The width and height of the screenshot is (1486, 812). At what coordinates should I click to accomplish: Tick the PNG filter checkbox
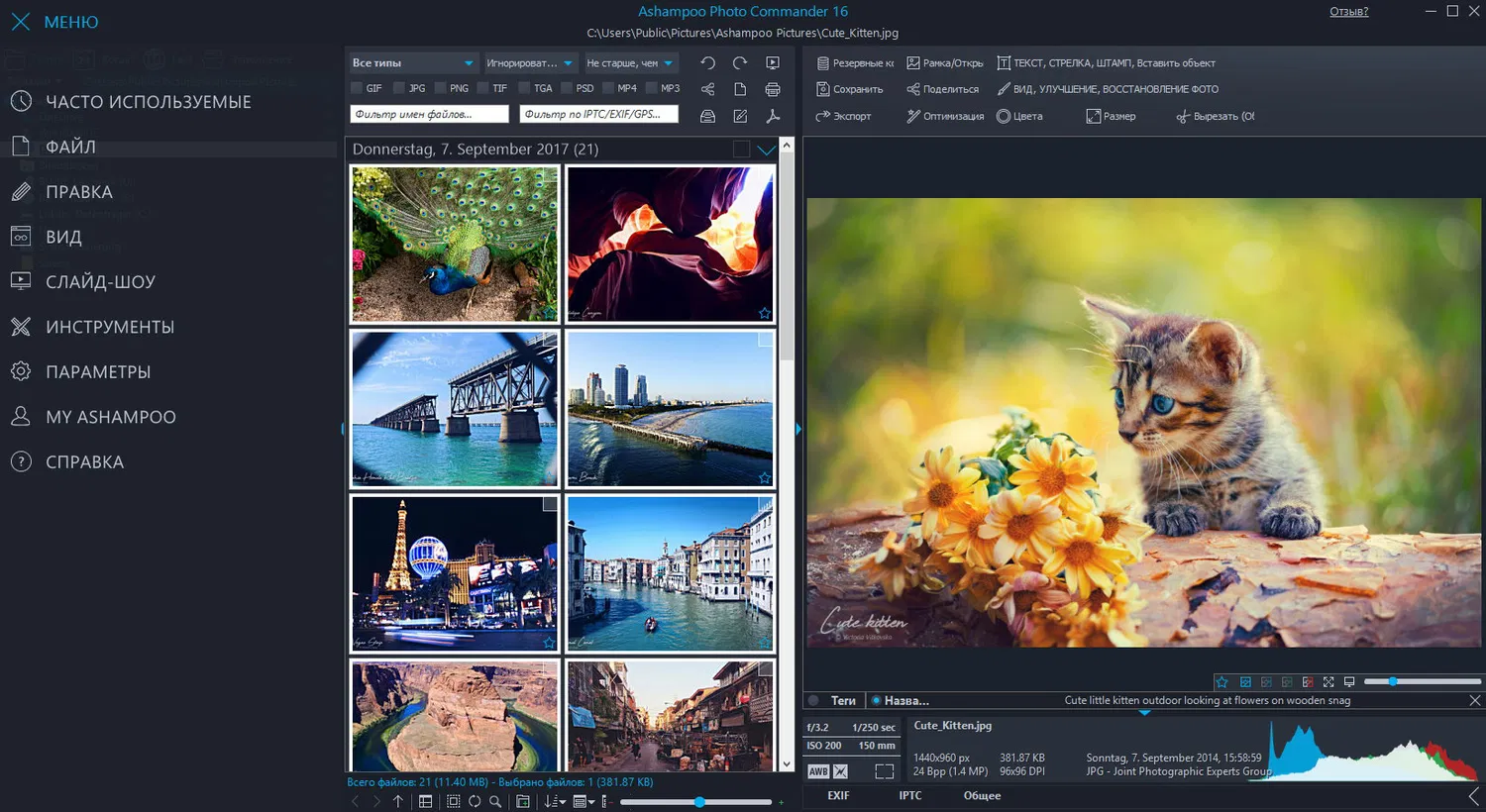(440, 88)
